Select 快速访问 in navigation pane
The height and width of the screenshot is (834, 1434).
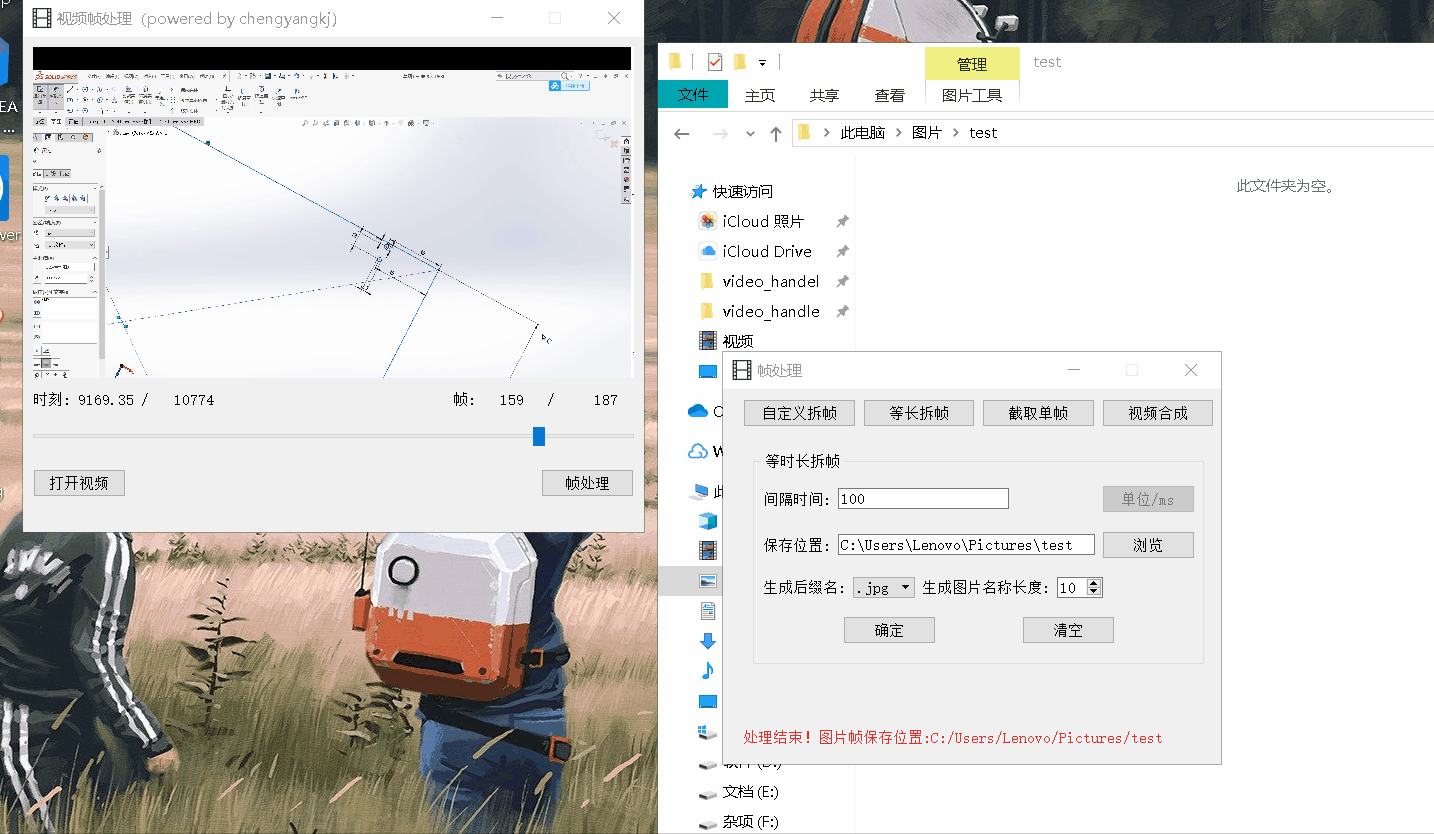743,192
